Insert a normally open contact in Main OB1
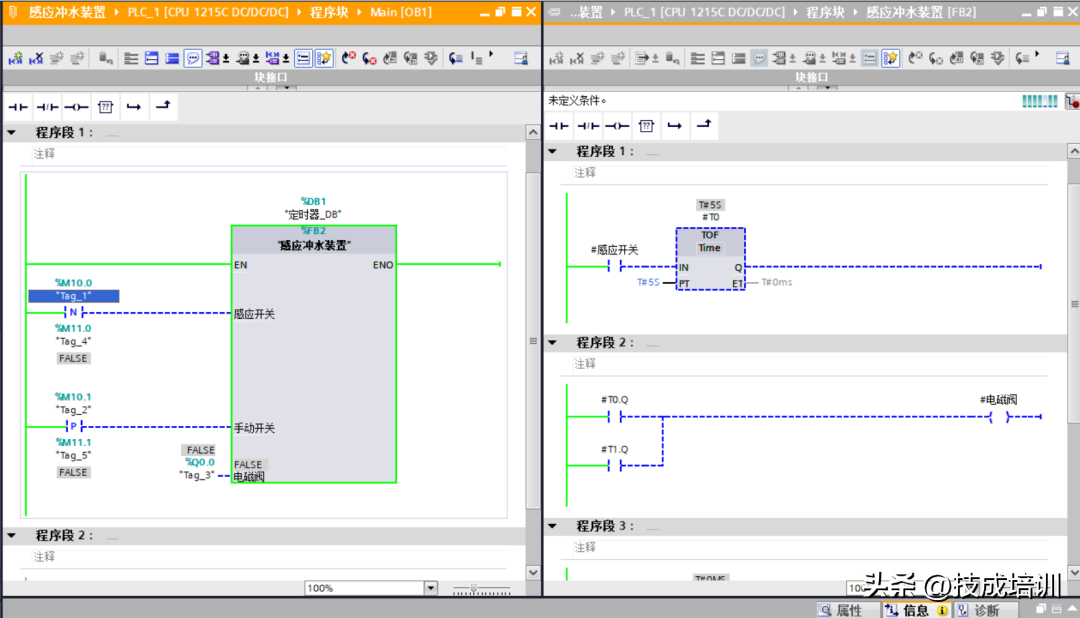 tap(18, 107)
